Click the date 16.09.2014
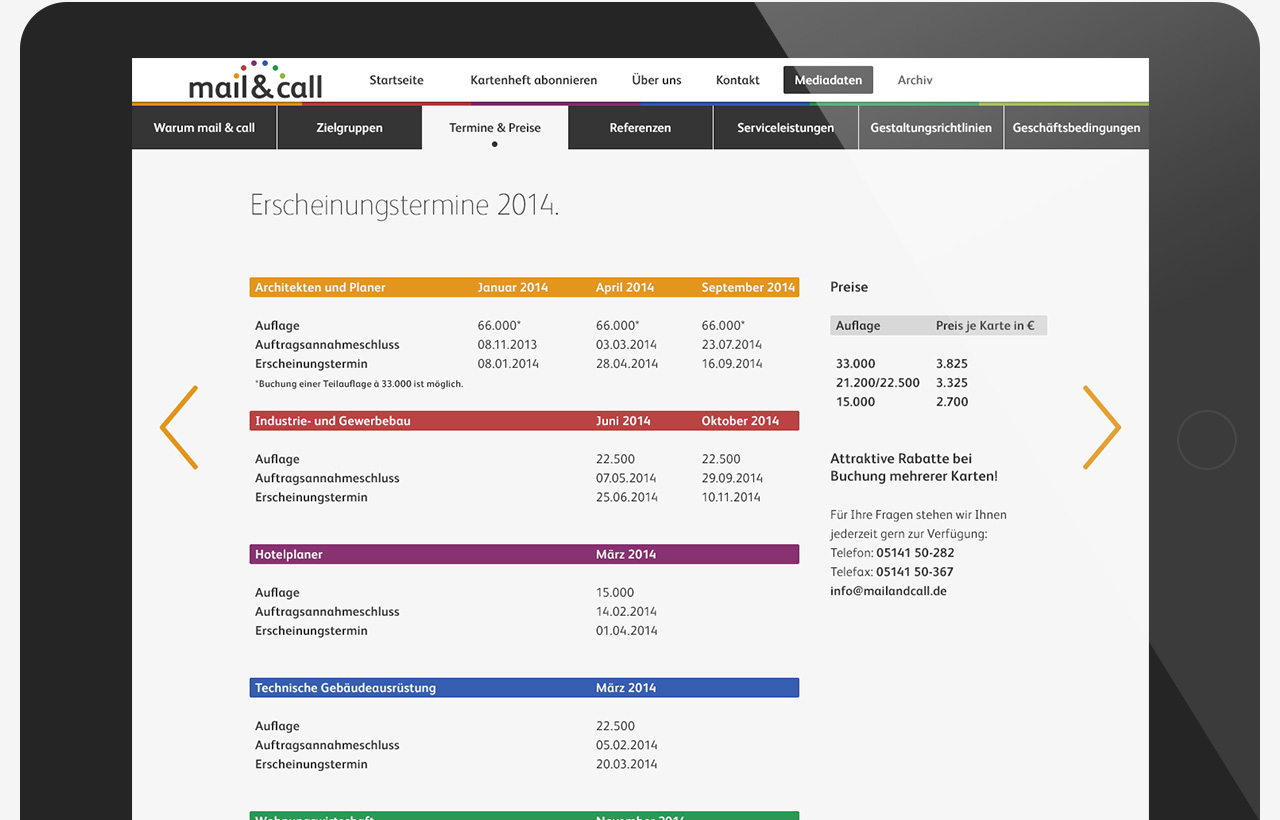The height and width of the screenshot is (820, 1280). pyautogui.click(x=732, y=364)
